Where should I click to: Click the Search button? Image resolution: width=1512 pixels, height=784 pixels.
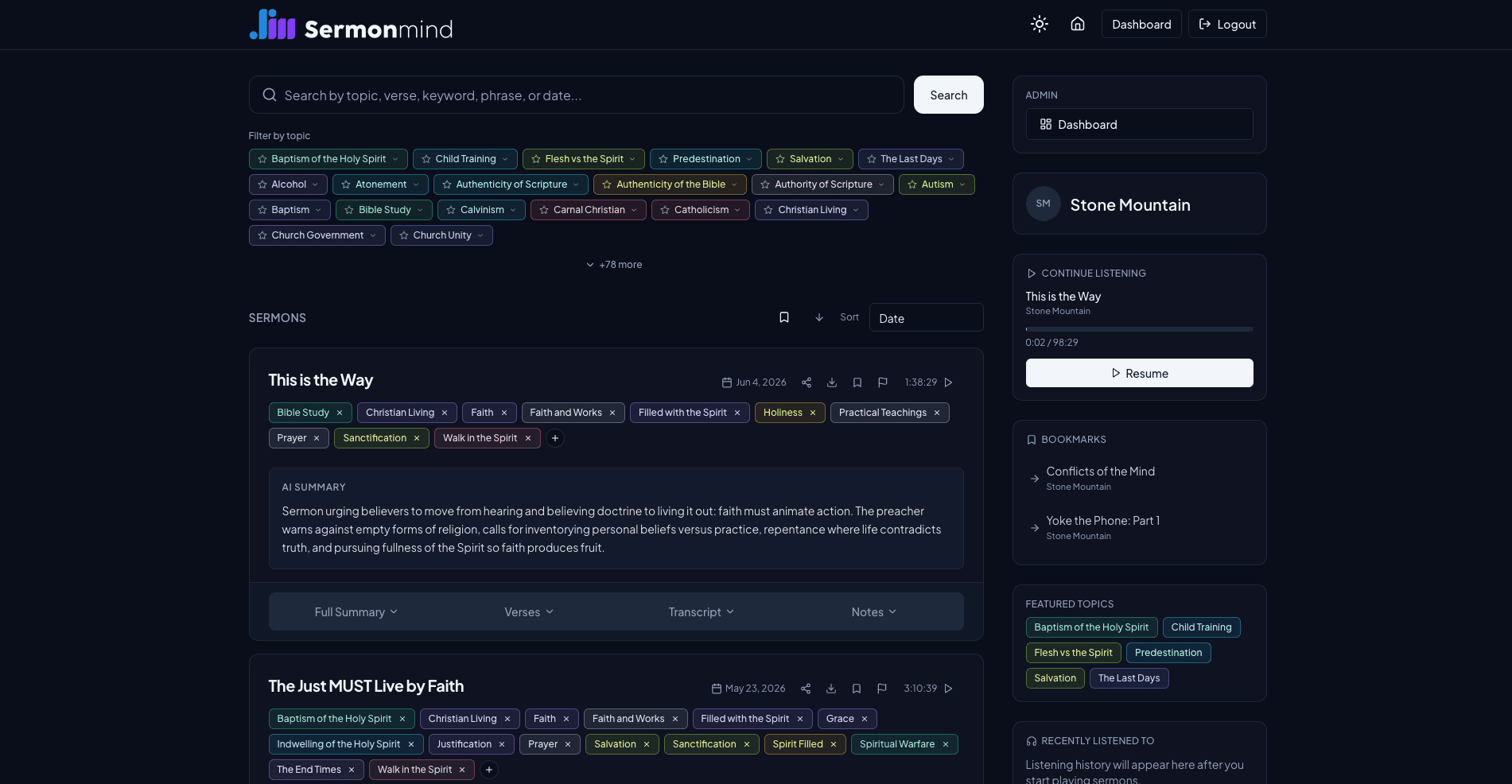coord(948,95)
